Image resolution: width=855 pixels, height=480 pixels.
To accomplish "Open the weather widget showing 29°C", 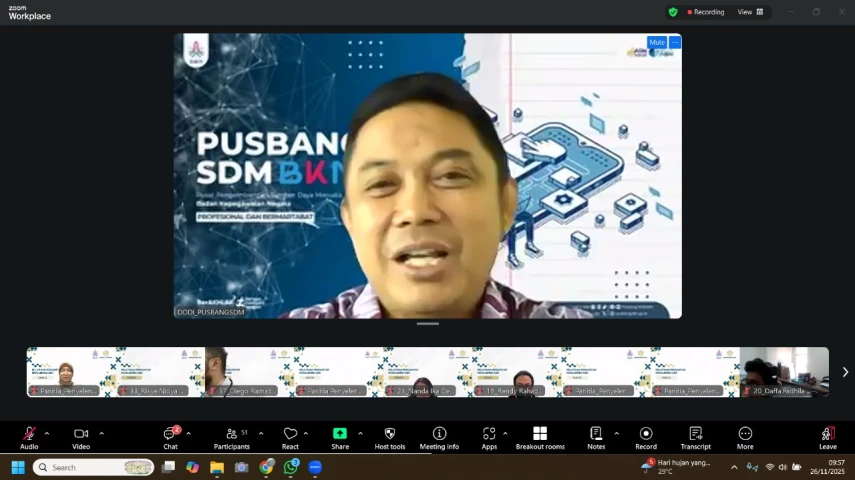I will pyautogui.click(x=676, y=467).
